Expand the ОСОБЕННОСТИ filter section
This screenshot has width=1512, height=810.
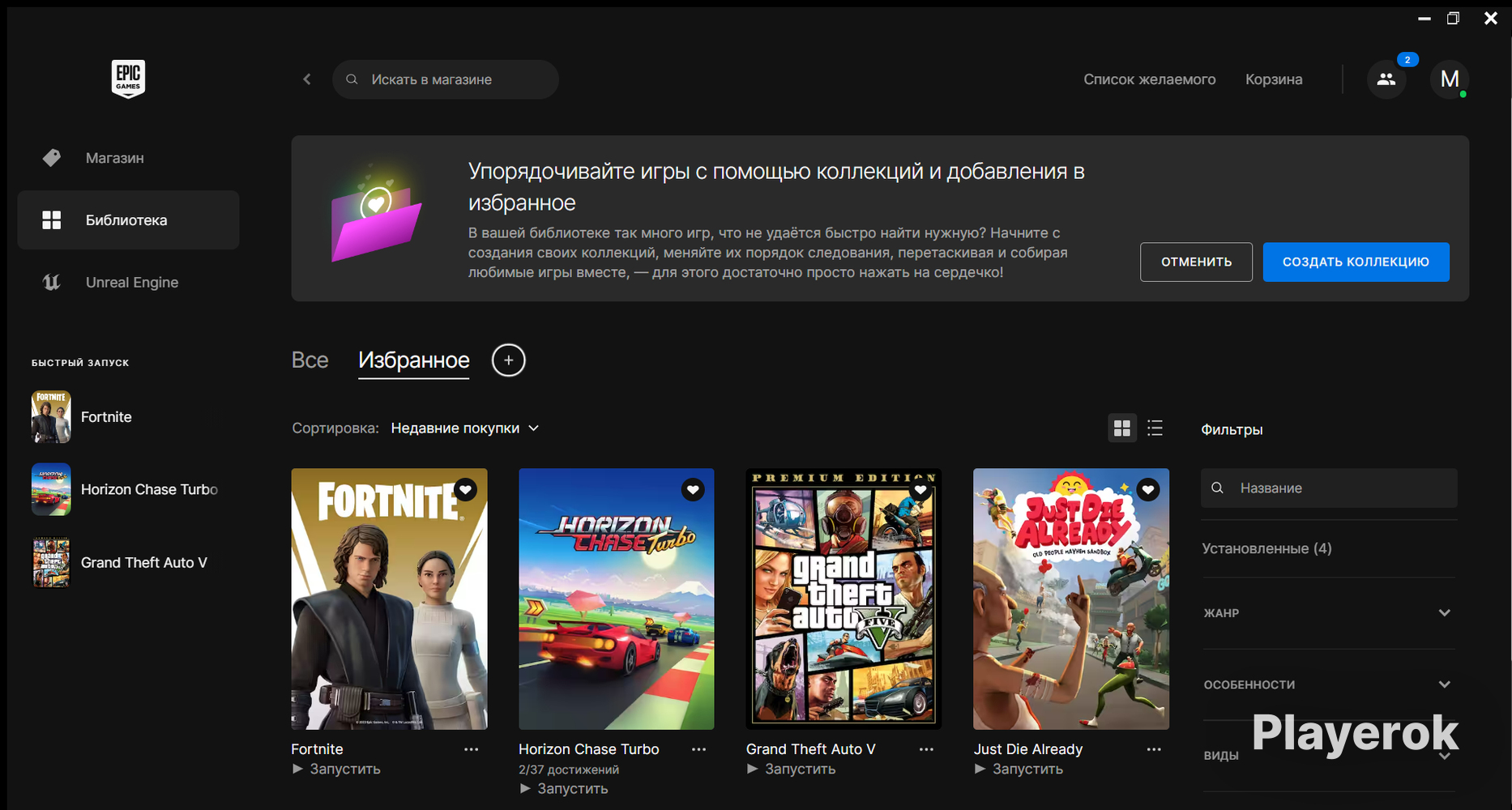1329,684
